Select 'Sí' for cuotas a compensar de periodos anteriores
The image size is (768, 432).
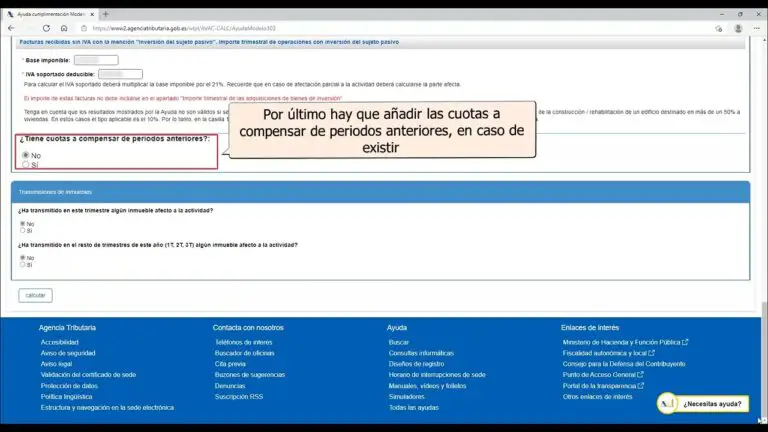click(25, 164)
